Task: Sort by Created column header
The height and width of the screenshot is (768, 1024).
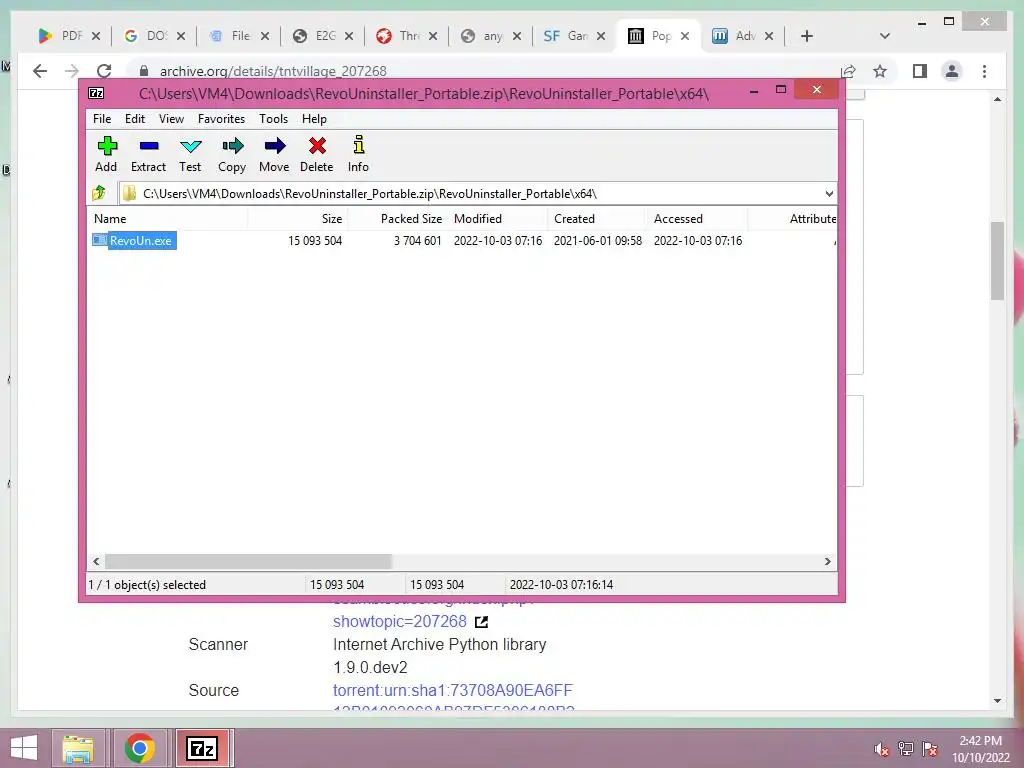Action: (597, 219)
